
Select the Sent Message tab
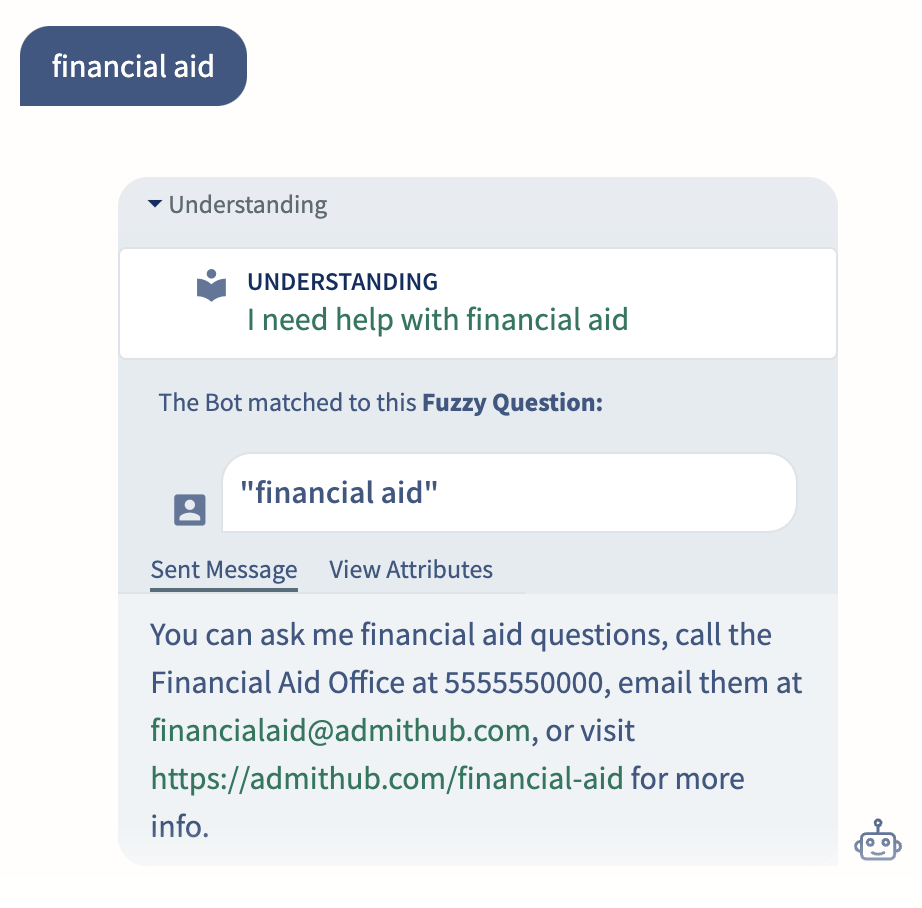tap(224, 571)
